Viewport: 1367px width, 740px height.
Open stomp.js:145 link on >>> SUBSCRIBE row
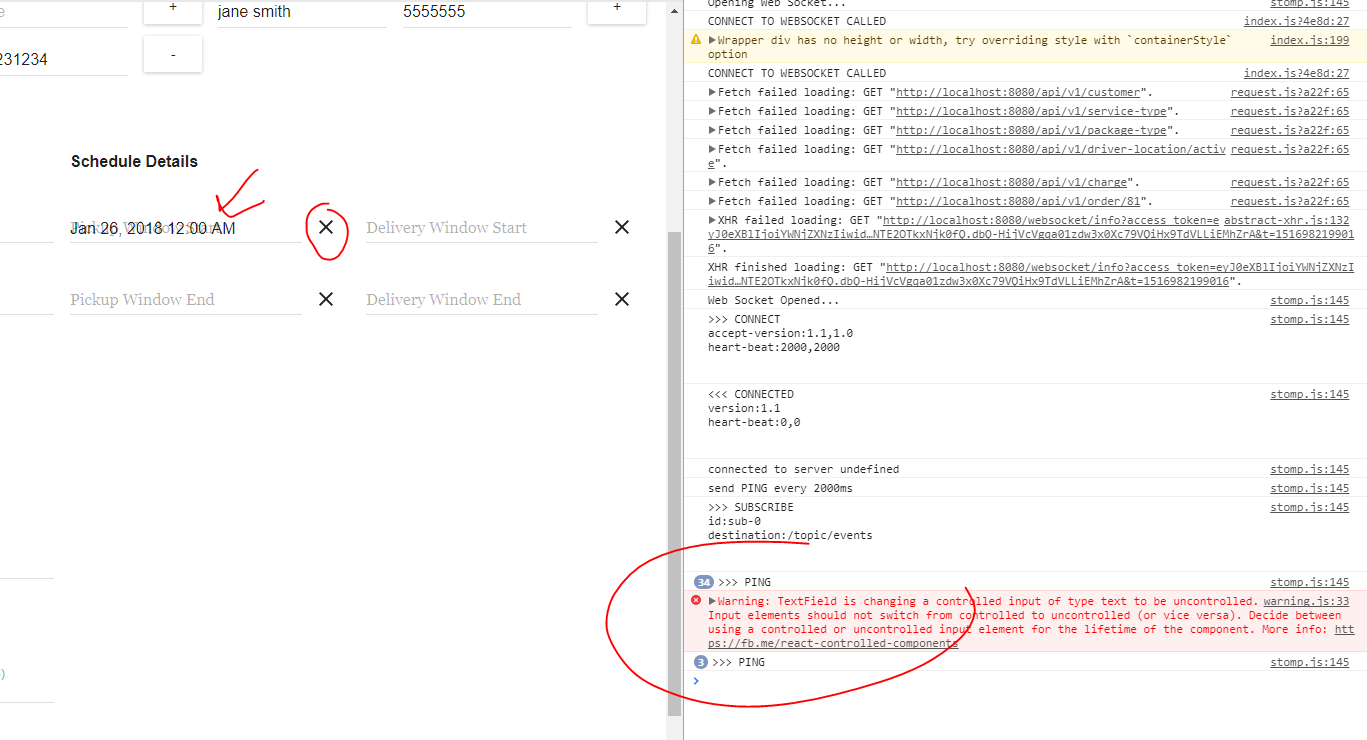pos(1310,507)
